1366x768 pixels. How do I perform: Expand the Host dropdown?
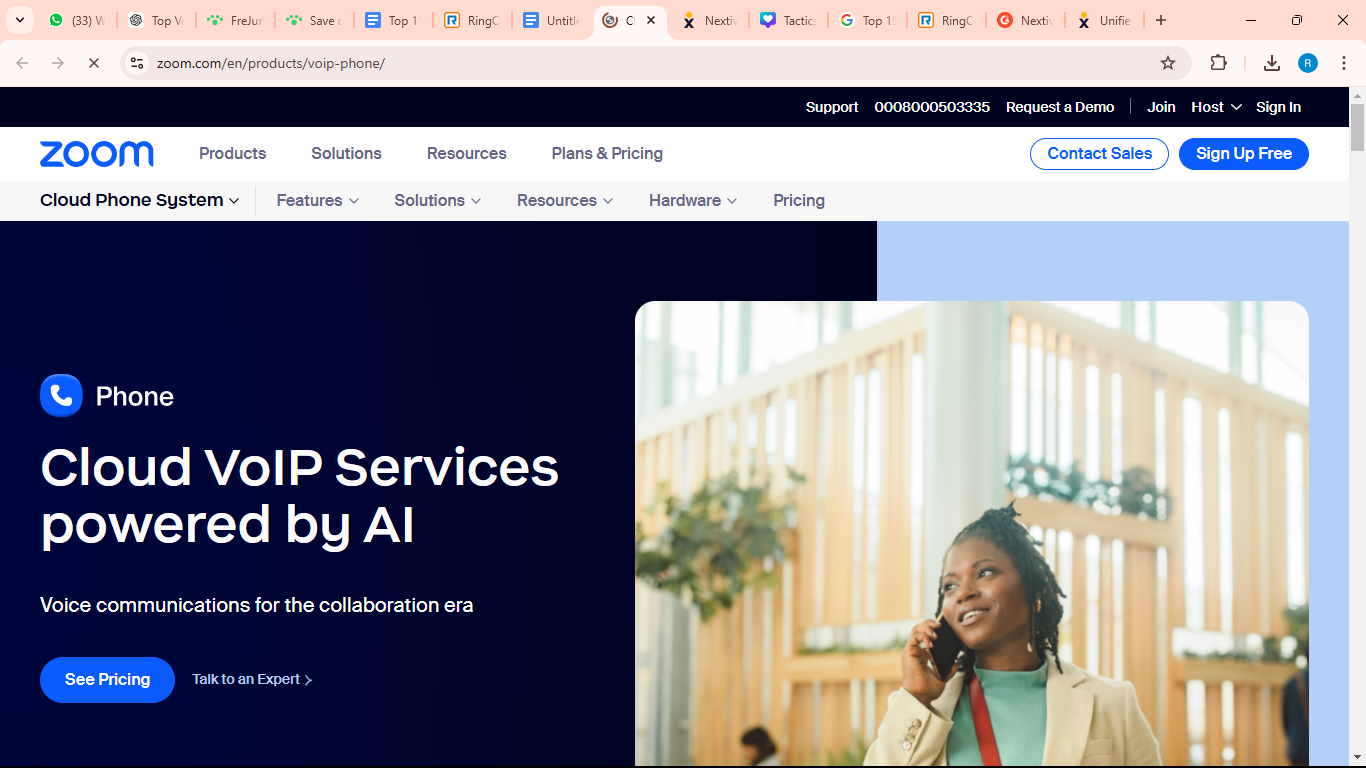coord(1215,107)
